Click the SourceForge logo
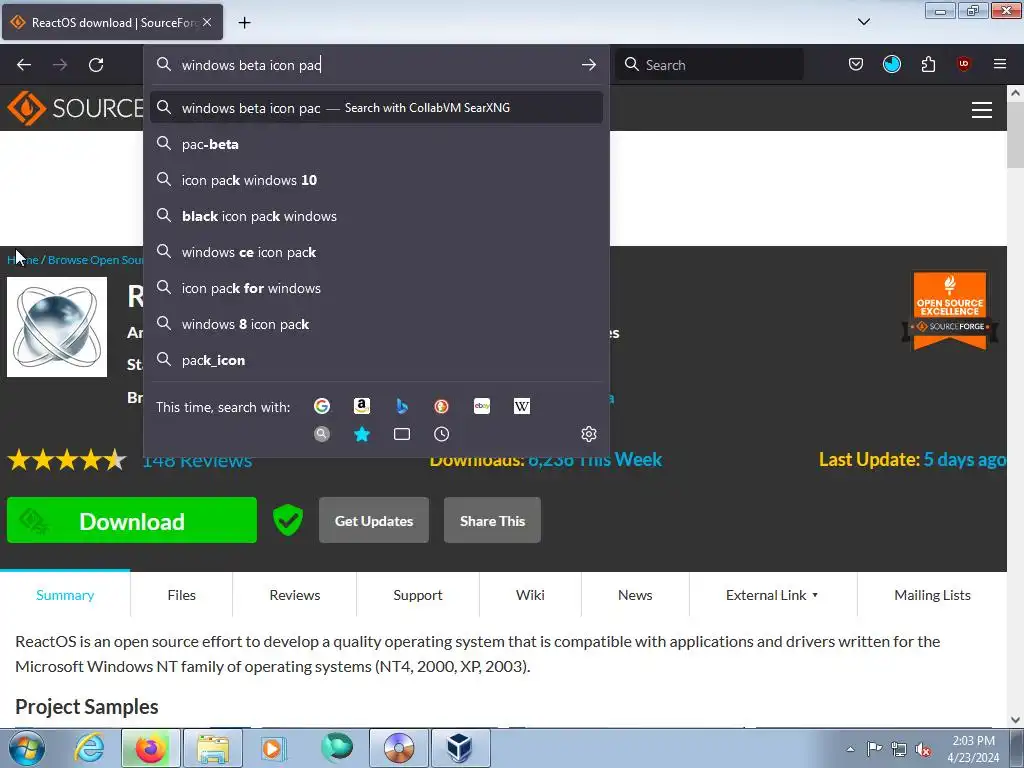This screenshot has height=768, width=1024. pyautogui.click(x=75, y=108)
